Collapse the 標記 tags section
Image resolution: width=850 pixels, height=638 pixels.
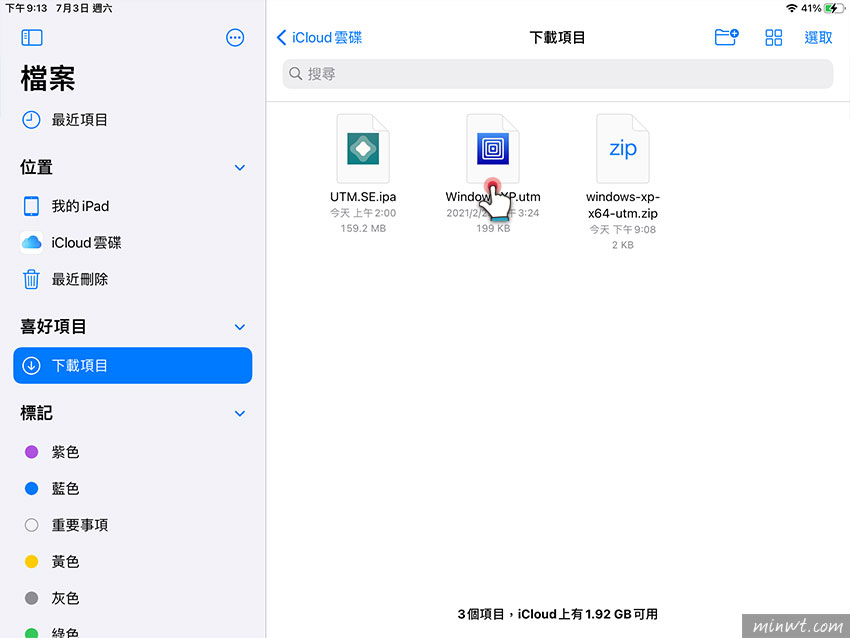coord(240,414)
